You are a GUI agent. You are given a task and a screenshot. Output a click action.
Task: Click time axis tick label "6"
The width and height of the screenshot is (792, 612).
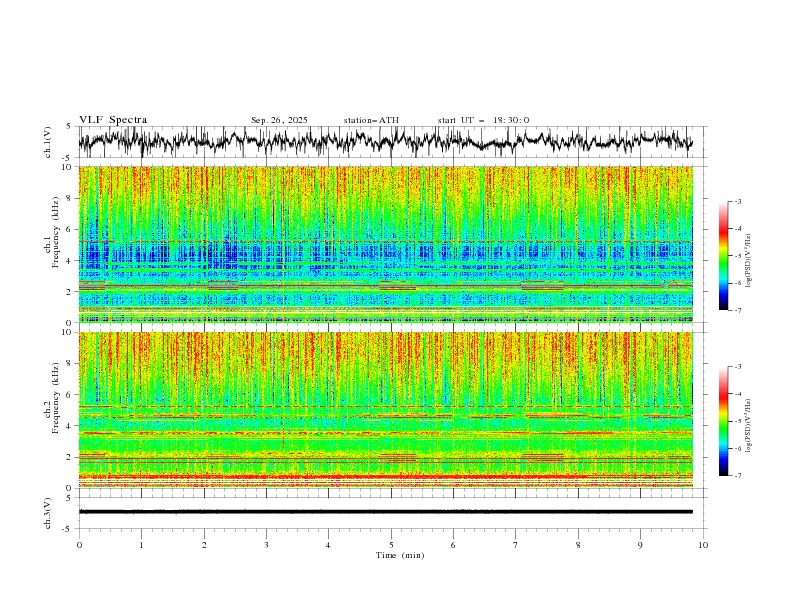453,545
